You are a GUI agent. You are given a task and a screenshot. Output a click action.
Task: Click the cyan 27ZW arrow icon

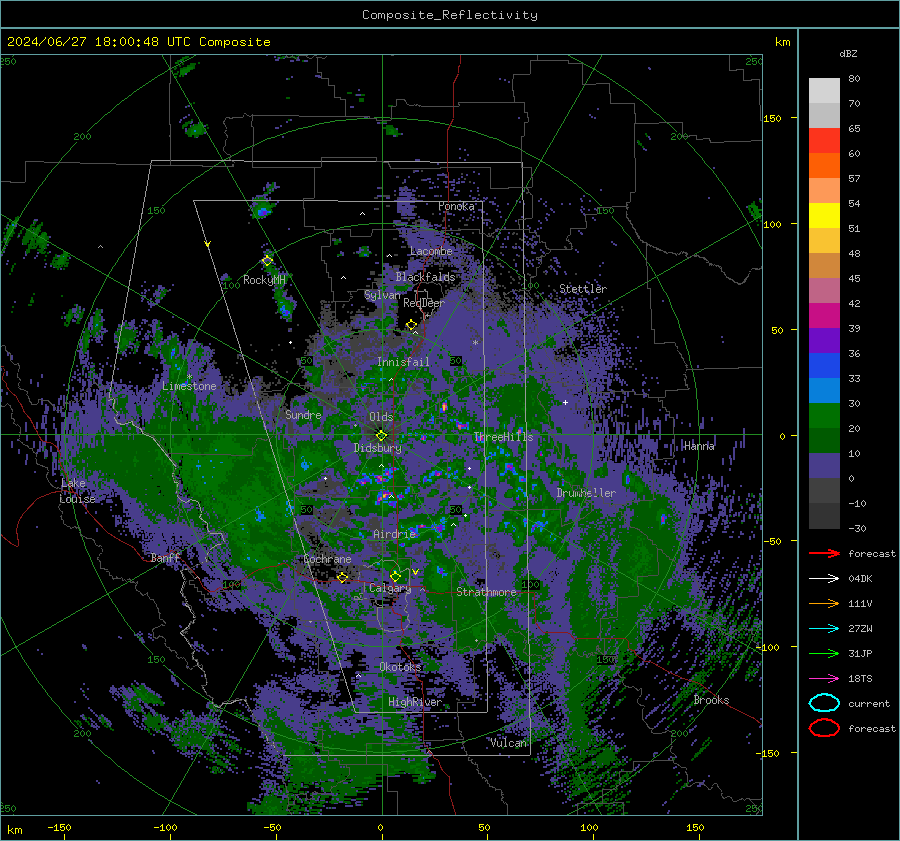tap(824, 629)
